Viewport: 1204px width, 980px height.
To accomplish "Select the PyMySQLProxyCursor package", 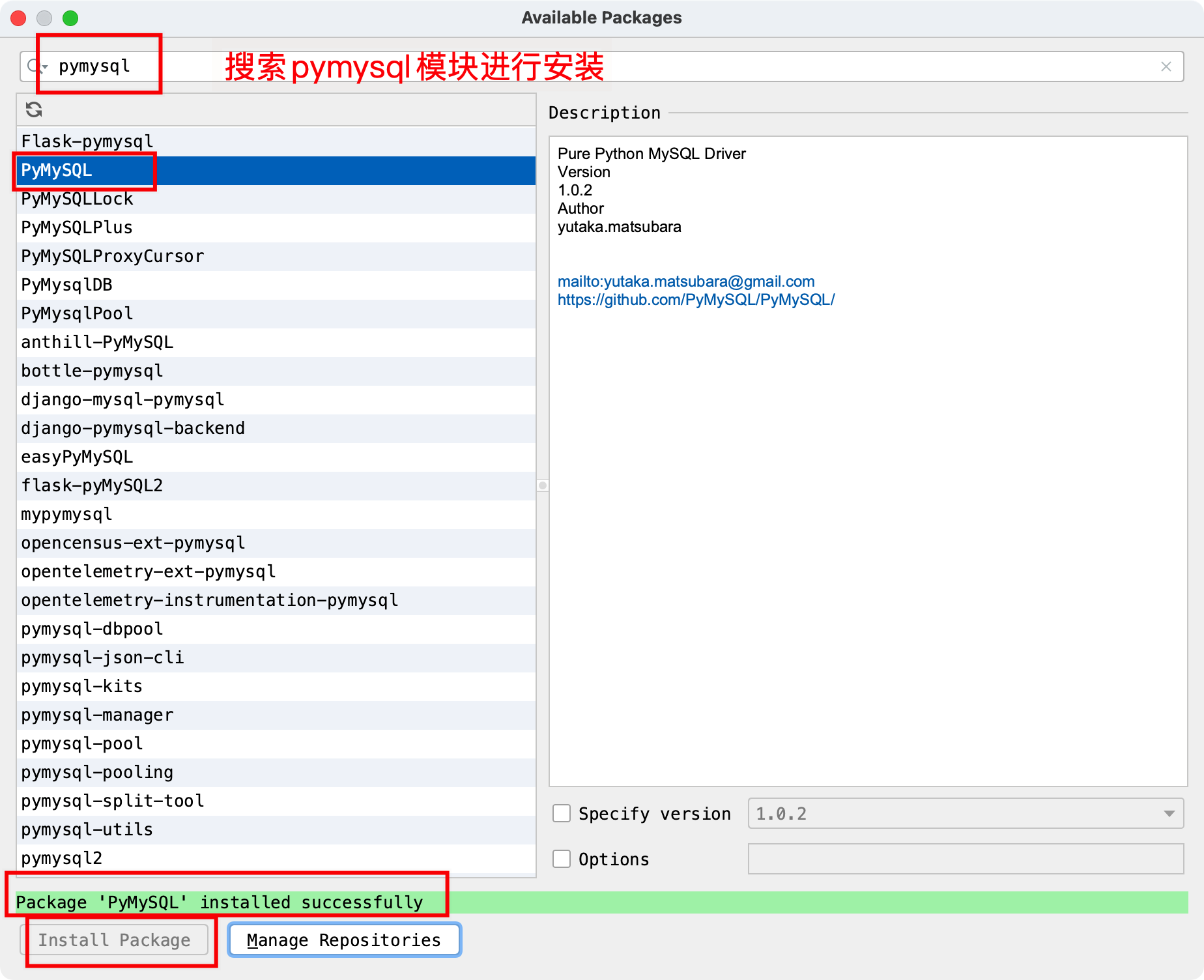I will pyautogui.click(x=276, y=256).
